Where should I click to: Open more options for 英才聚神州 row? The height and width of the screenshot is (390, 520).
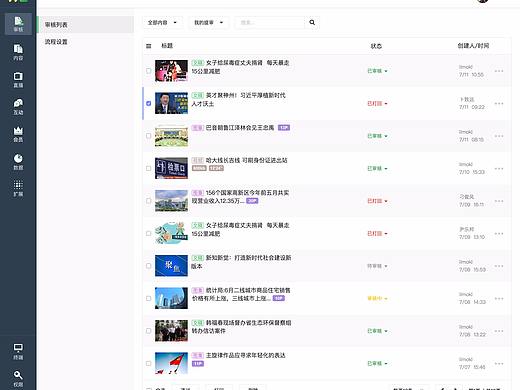499,103
